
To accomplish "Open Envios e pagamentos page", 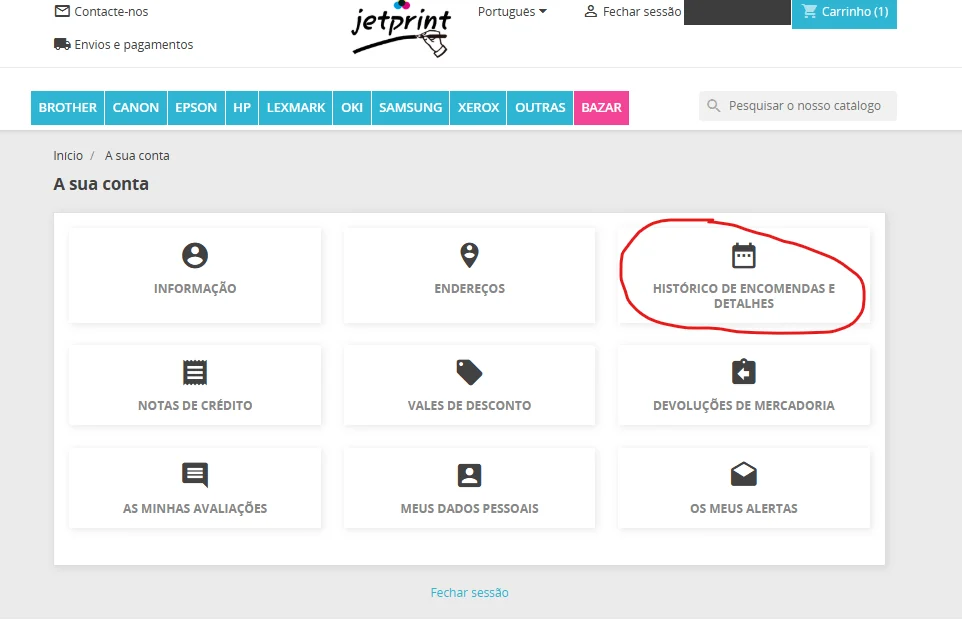I will click(134, 45).
